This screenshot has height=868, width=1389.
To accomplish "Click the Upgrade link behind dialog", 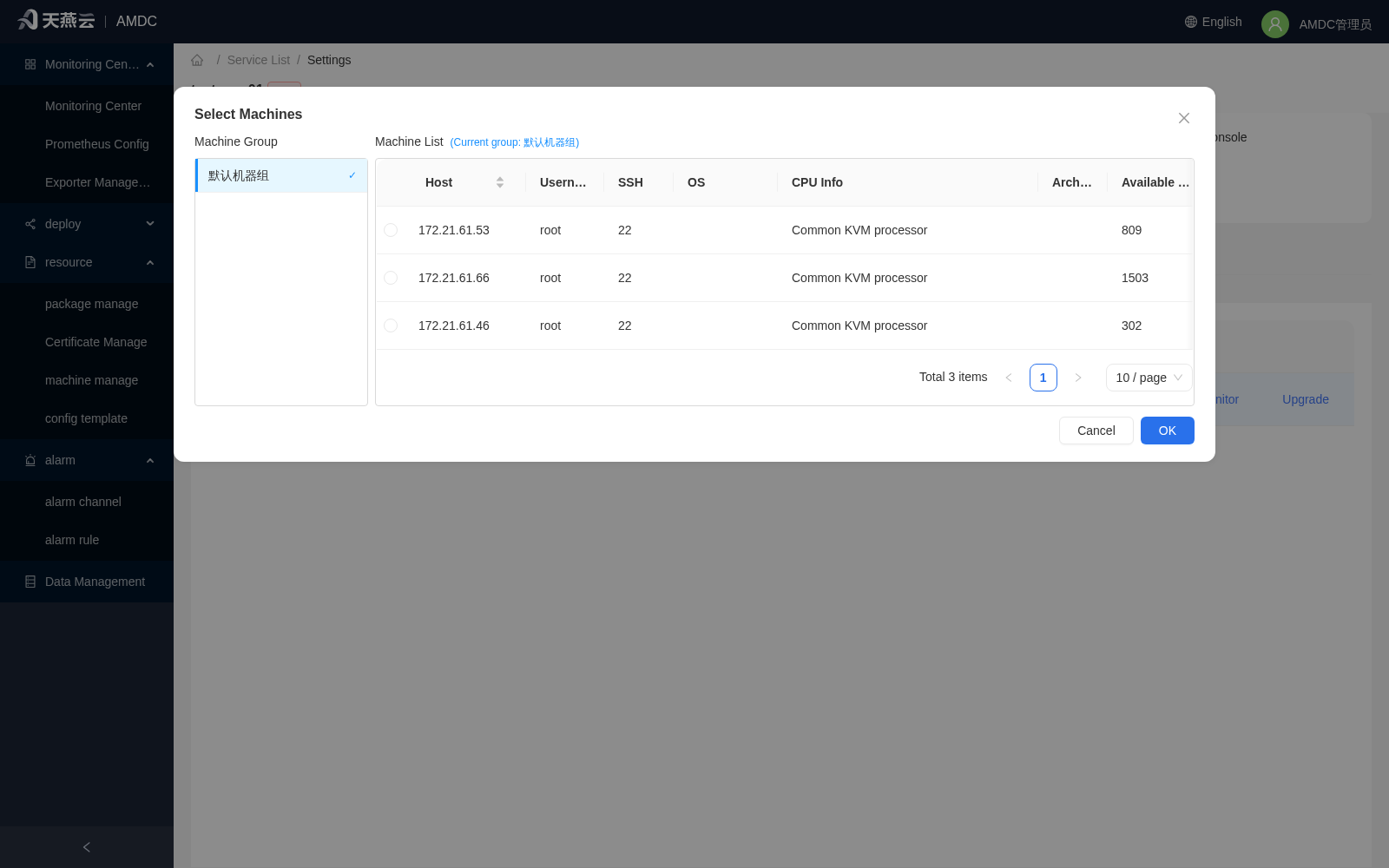I will point(1306,399).
